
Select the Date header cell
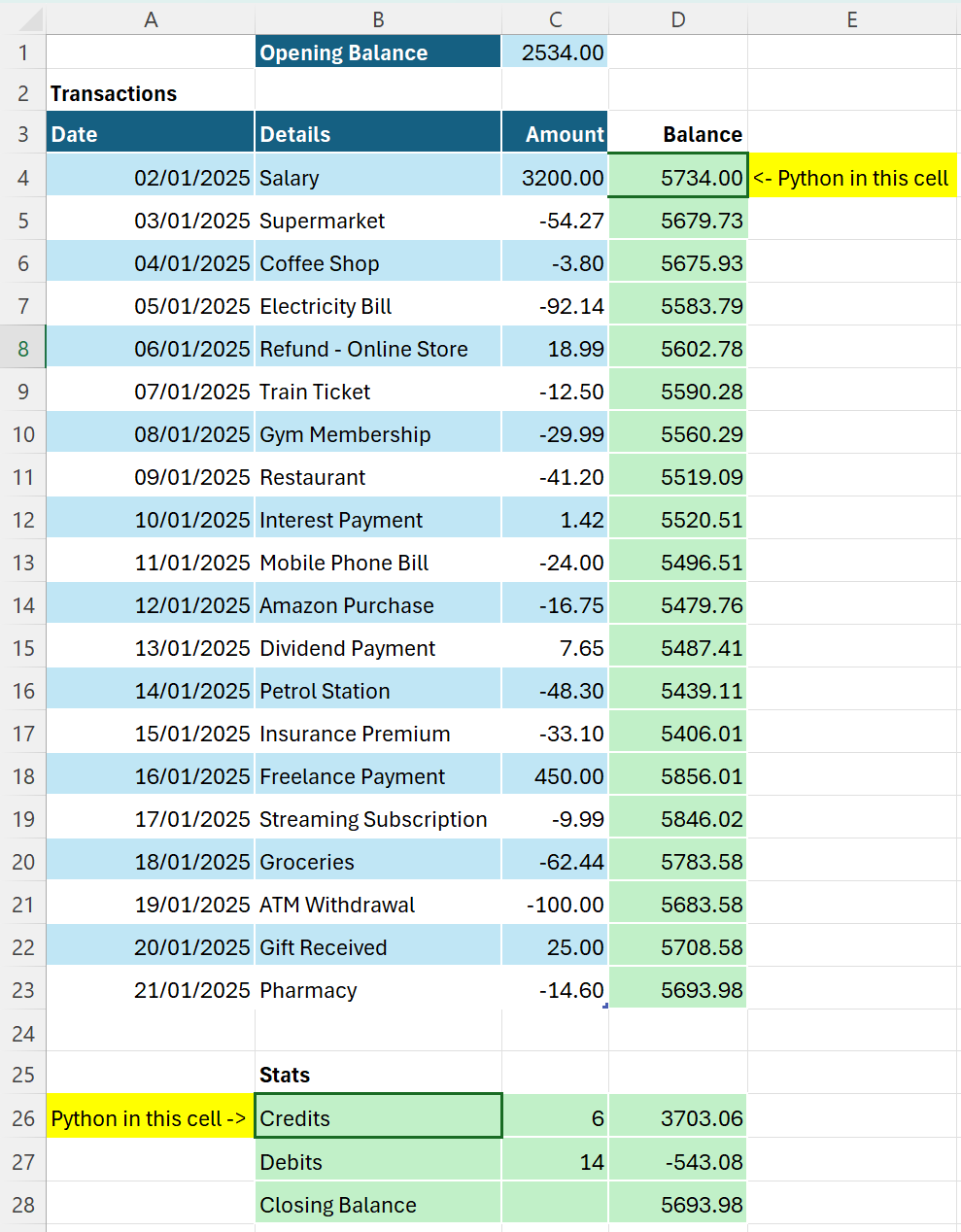click(x=151, y=134)
